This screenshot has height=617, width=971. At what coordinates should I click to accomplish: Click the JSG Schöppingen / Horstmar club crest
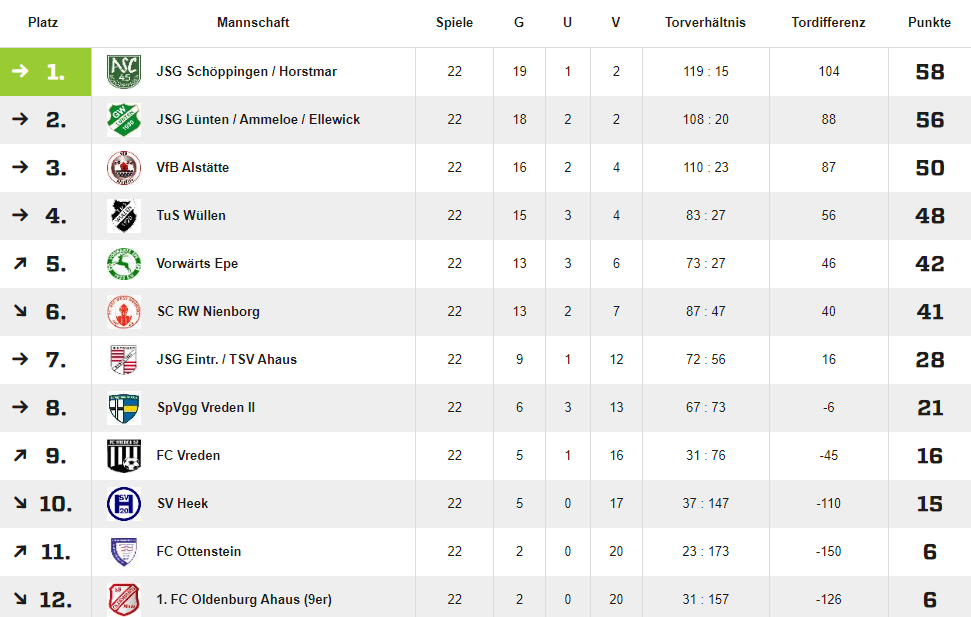click(x=124, y=72)
